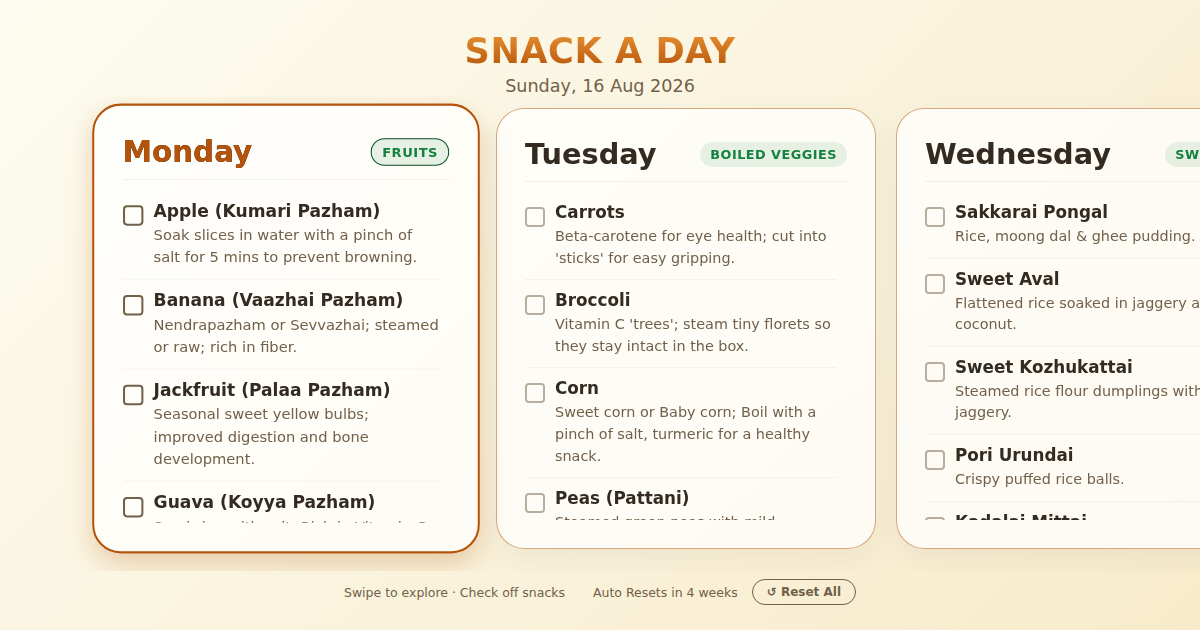Click the SNACK A DAY title

(600, 51)
